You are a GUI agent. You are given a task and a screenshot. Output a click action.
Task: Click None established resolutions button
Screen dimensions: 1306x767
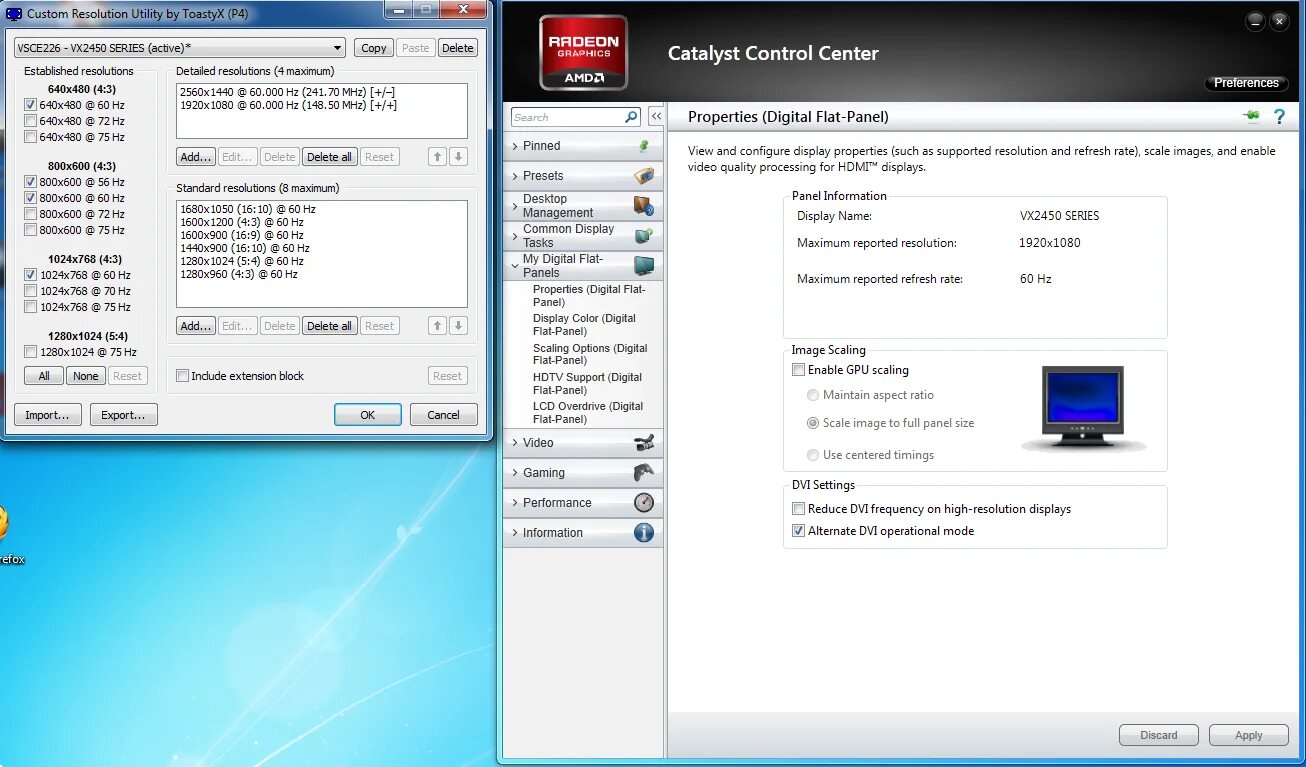pyautogui.click(x=86, y=376)
